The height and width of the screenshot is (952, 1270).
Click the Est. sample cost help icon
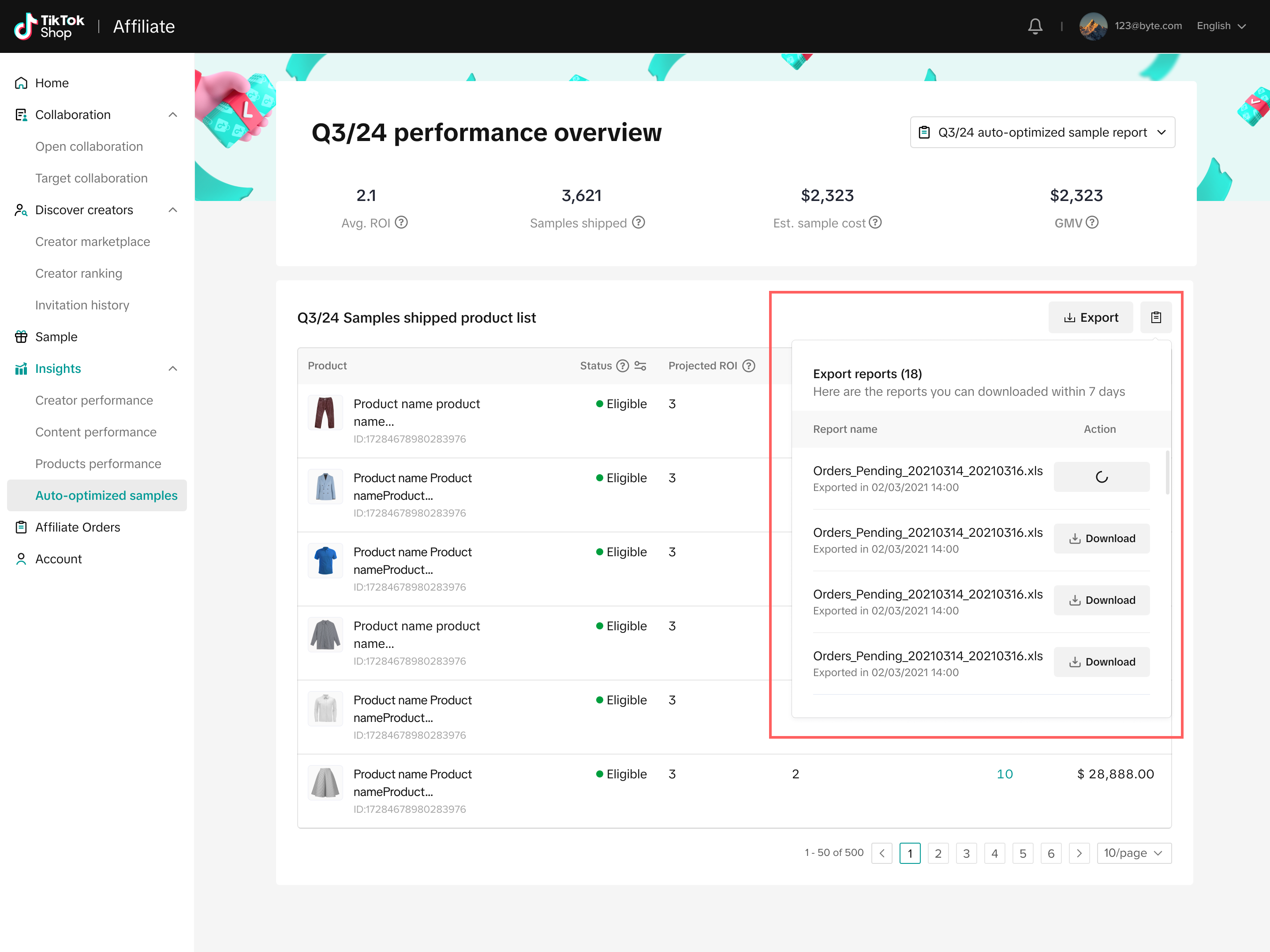(x=875, y=223)
